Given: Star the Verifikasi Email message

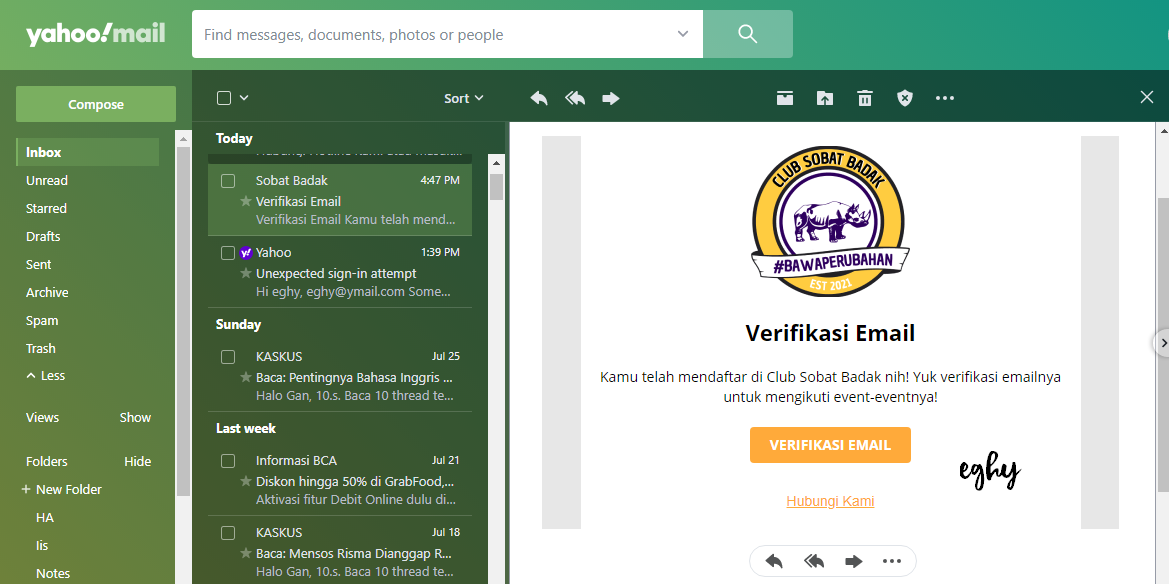Looking at the screenshot, I should (245, 201).
